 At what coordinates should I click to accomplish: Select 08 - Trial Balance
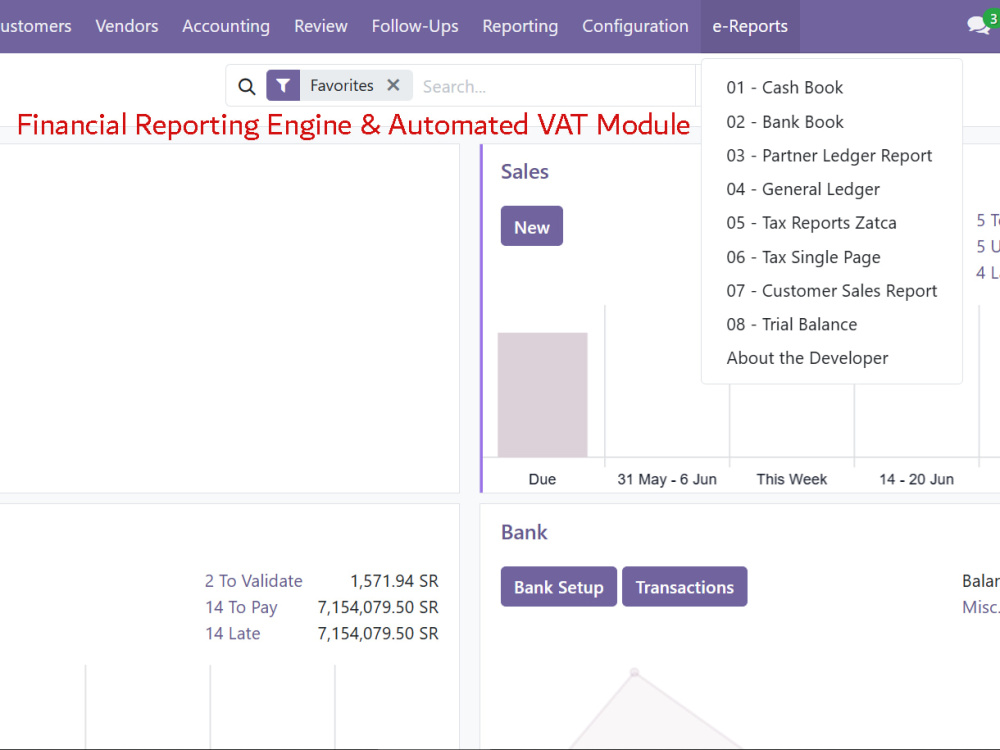click(832, 325)
